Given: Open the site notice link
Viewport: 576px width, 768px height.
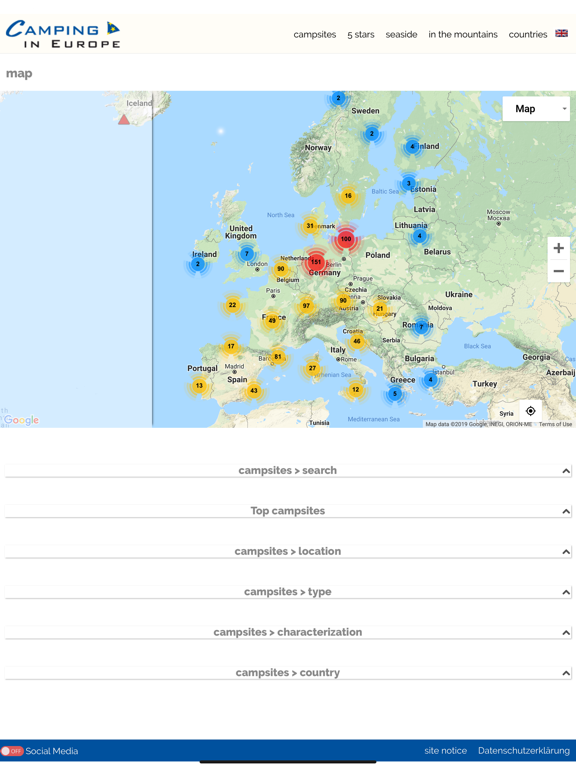Looking at the screenshot, I should click(x=446, y=750).
